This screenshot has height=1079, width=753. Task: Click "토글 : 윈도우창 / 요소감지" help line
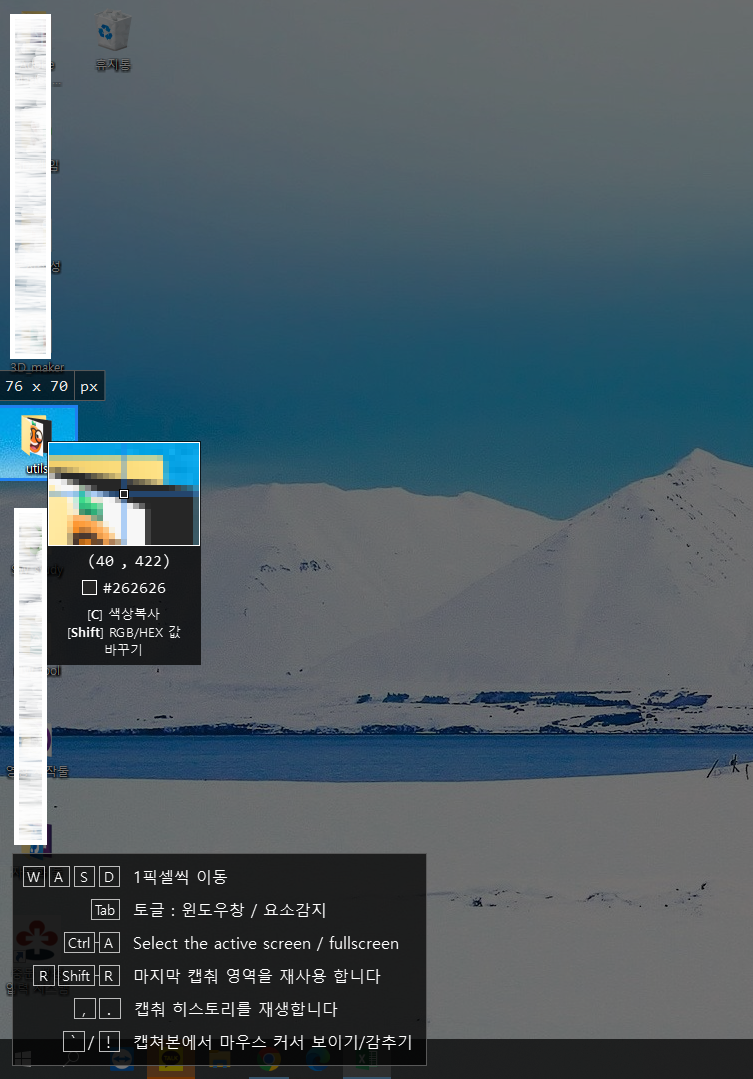(x=229, y=910)
